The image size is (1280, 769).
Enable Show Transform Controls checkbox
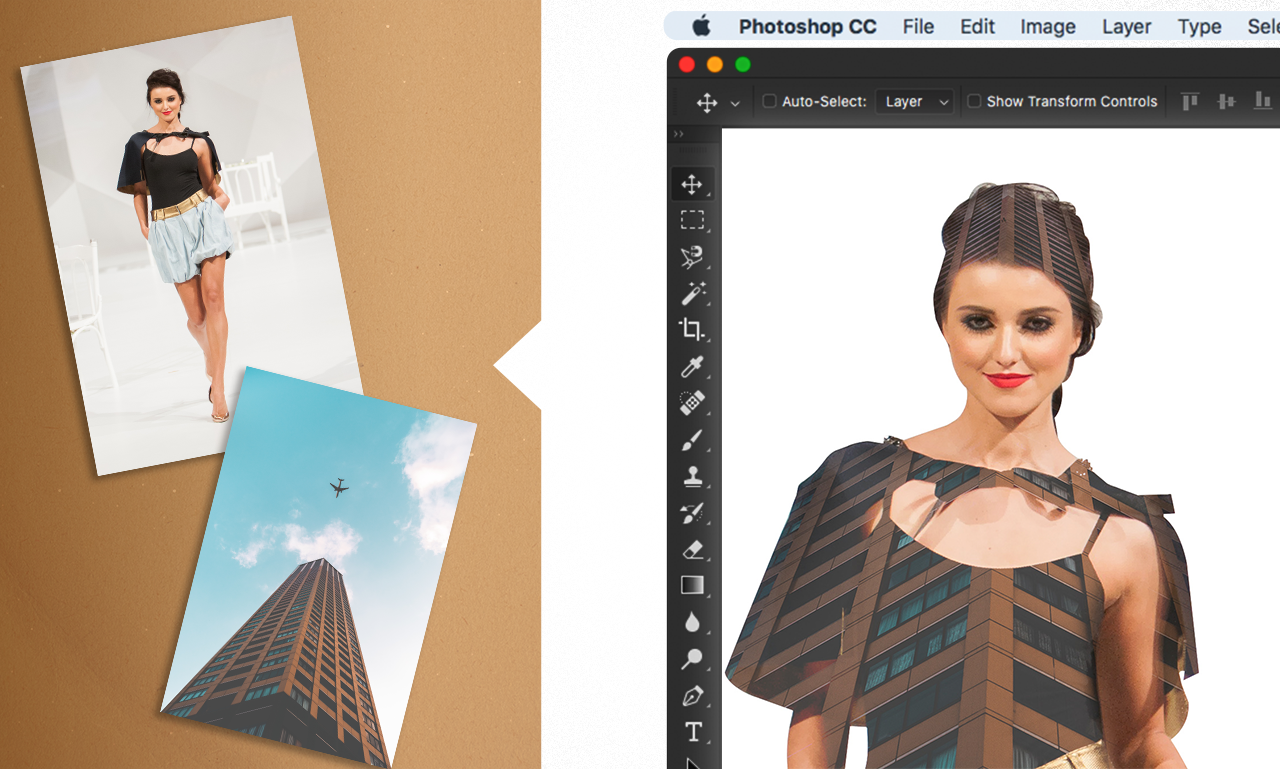pyautogui.click(x=974, y=101)
